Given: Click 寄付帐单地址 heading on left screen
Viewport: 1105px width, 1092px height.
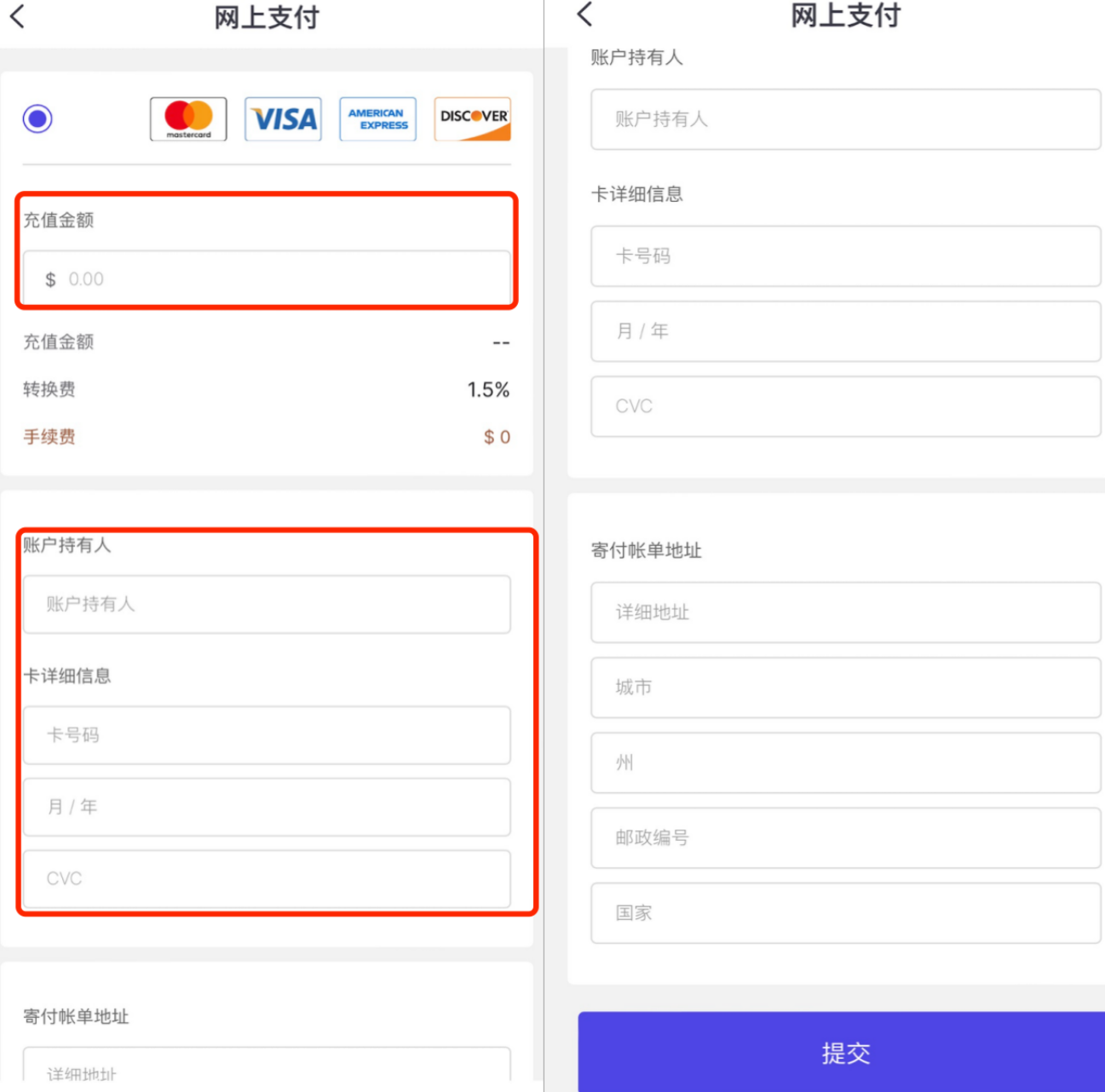Looking at the screenshot, I should pos(76,1016).
